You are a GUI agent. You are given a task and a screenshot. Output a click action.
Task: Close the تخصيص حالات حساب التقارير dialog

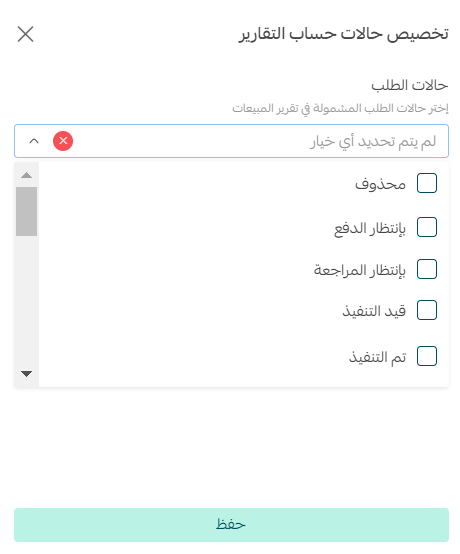tap(25, 34)
